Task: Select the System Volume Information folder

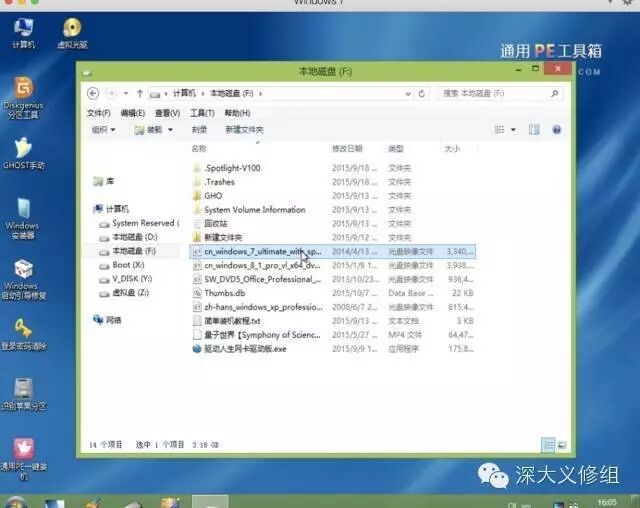Action: (x=249, y=210)
